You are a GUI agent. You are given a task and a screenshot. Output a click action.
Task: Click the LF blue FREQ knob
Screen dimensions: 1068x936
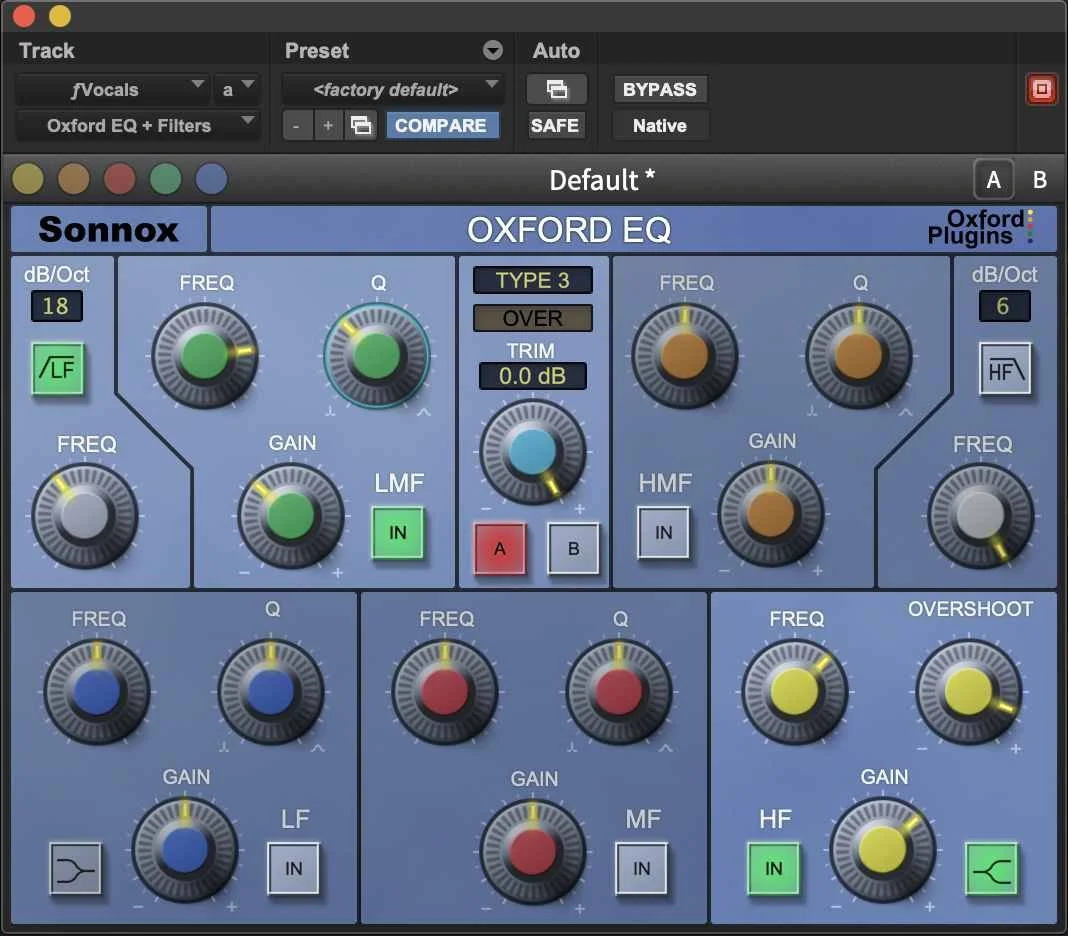coord(97,691)
